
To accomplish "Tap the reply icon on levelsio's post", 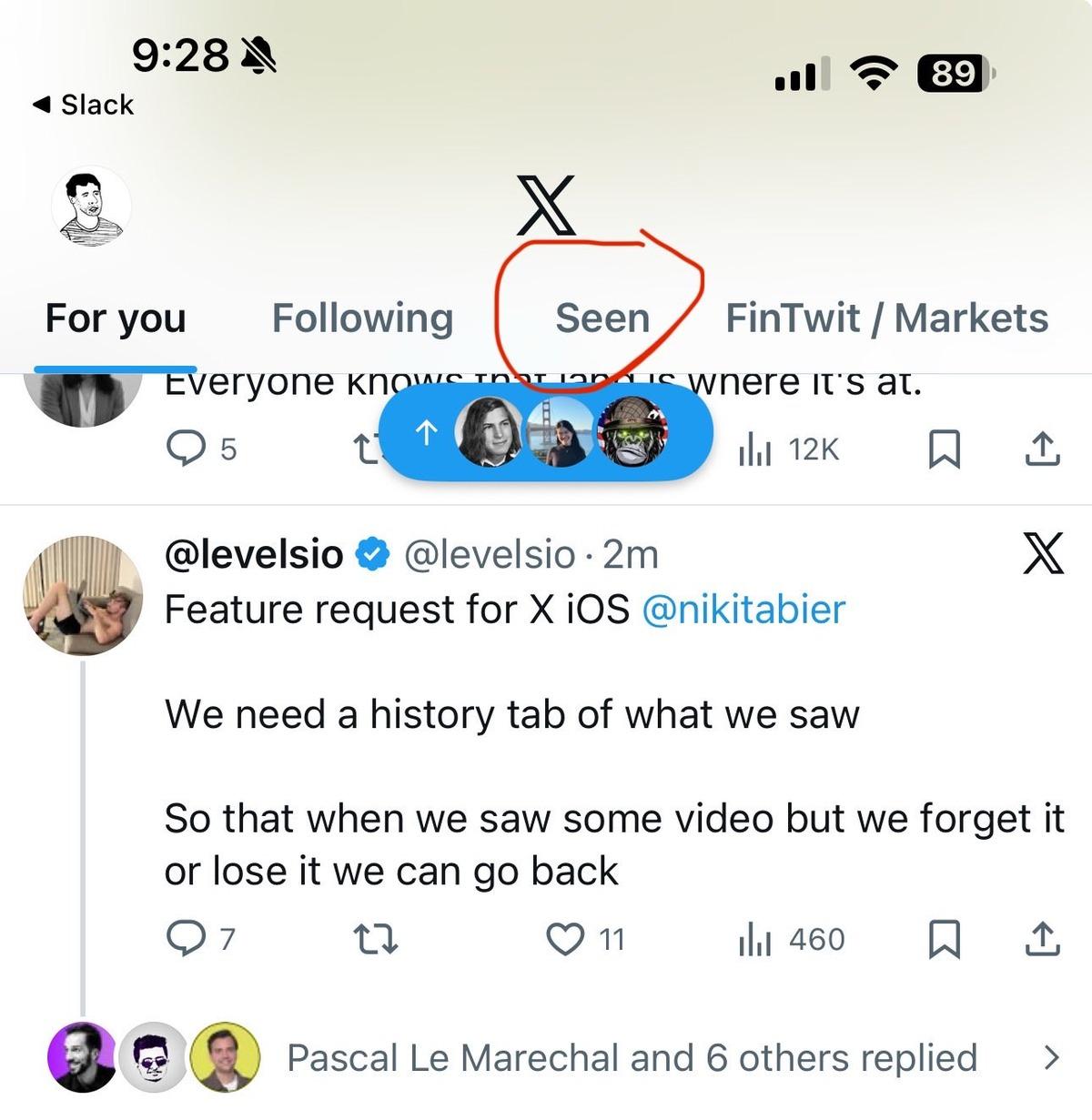I will [187, 938].
